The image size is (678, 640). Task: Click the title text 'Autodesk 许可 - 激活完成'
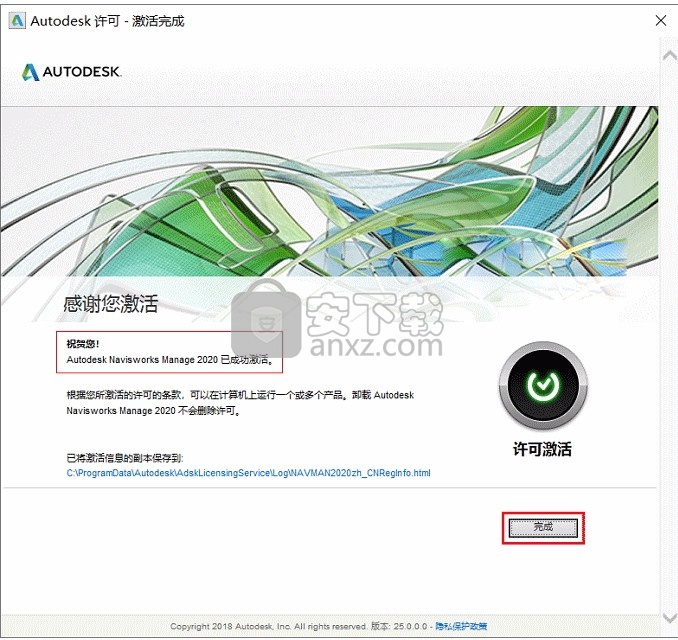(x=107, y=21)
